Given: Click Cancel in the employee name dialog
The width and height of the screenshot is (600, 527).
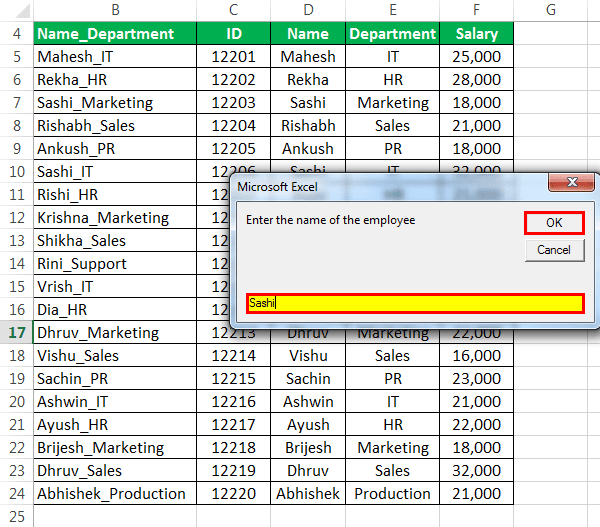Looking at the screenshot, I should point(554,250).
